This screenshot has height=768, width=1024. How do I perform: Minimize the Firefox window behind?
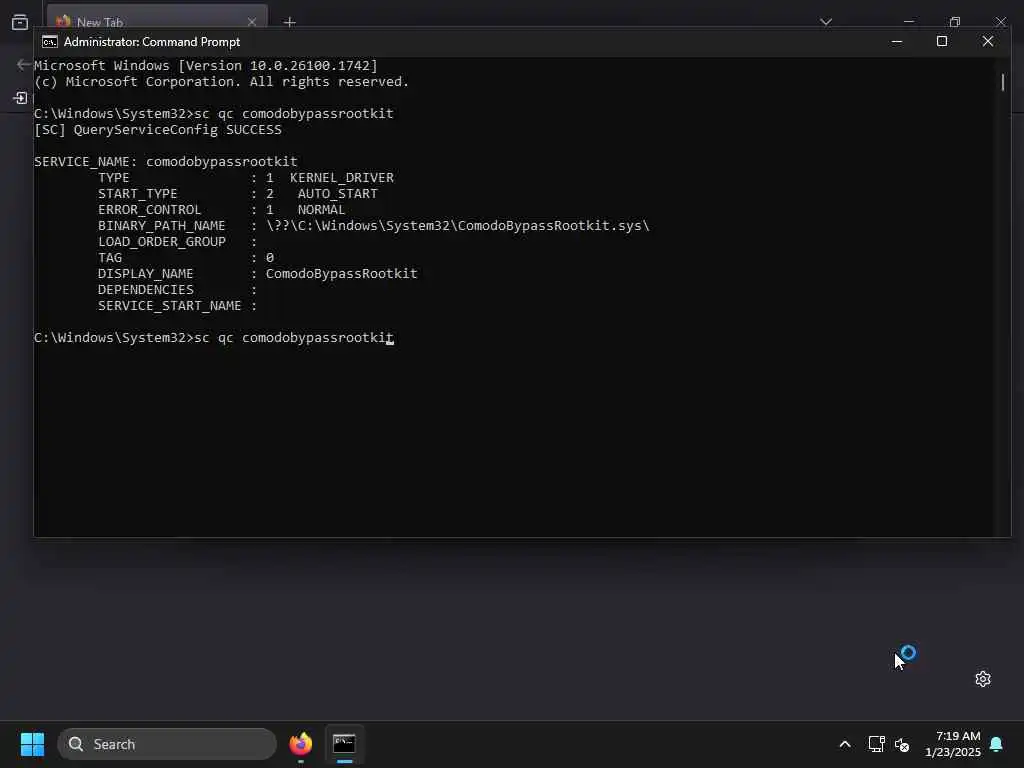(x=908, y=22)
